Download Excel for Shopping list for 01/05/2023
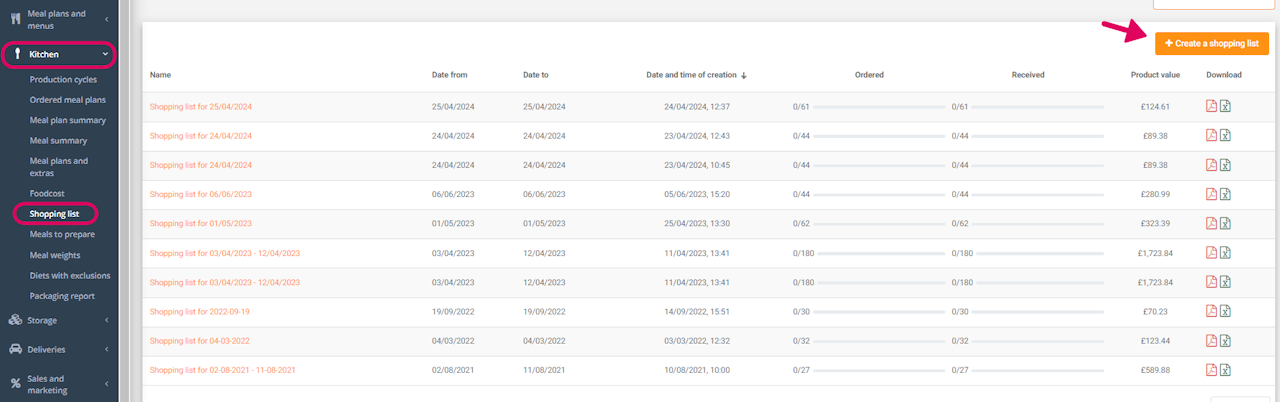 point(1225,223)
